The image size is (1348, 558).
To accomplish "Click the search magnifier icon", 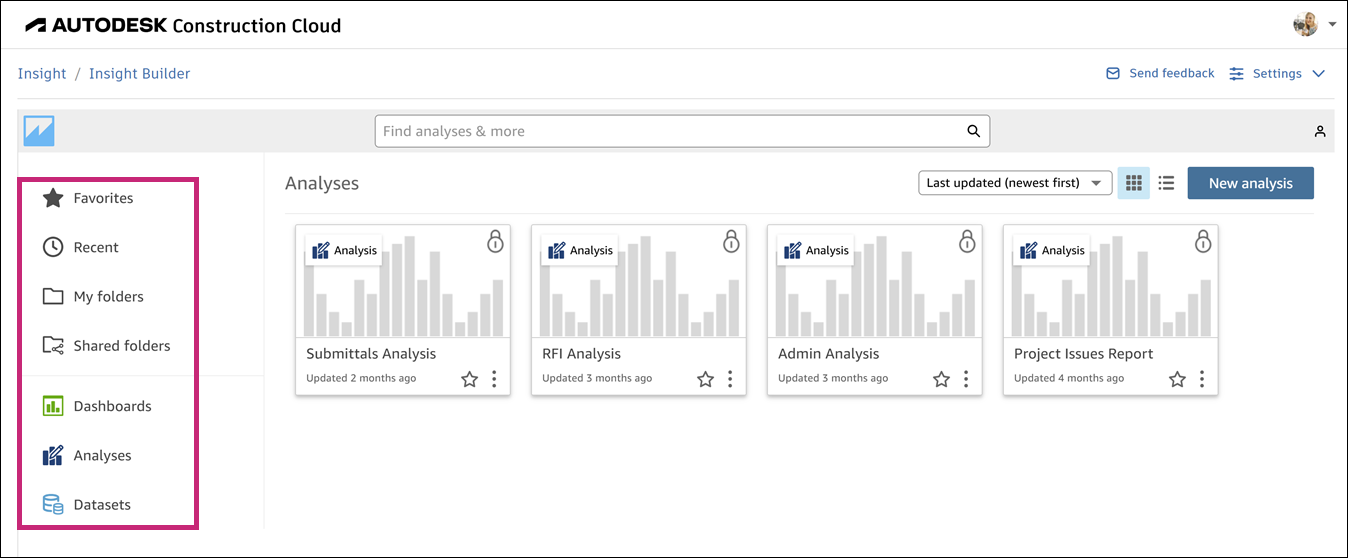I will (973, 131).
